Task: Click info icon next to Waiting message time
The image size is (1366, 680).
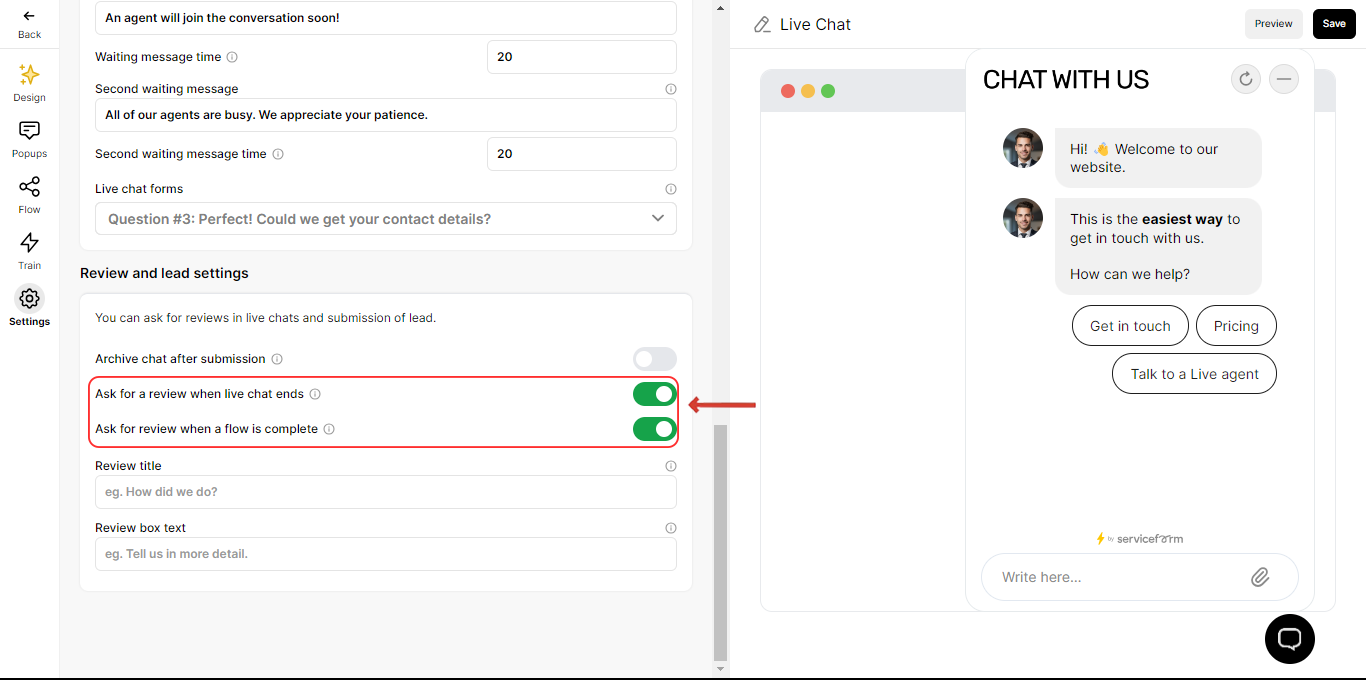Action: (232, 57)
